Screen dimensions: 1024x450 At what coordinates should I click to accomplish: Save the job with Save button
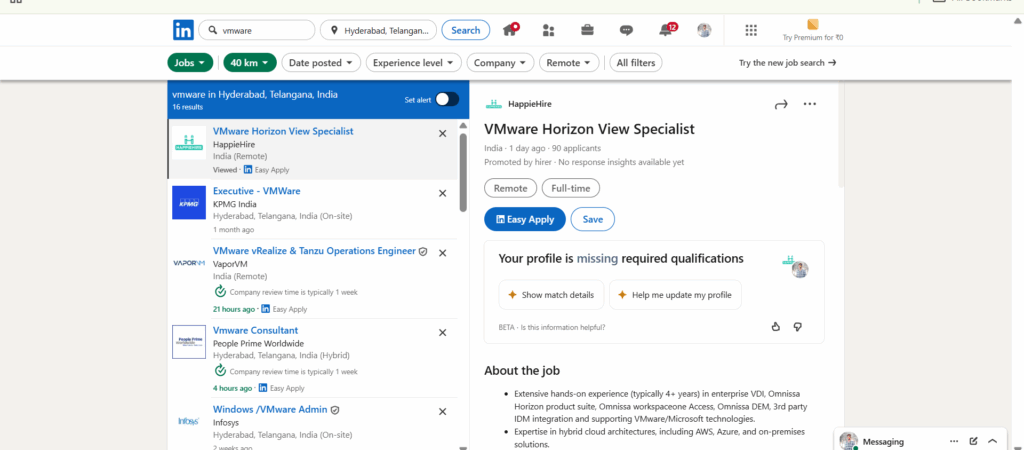tap(592, 219)
